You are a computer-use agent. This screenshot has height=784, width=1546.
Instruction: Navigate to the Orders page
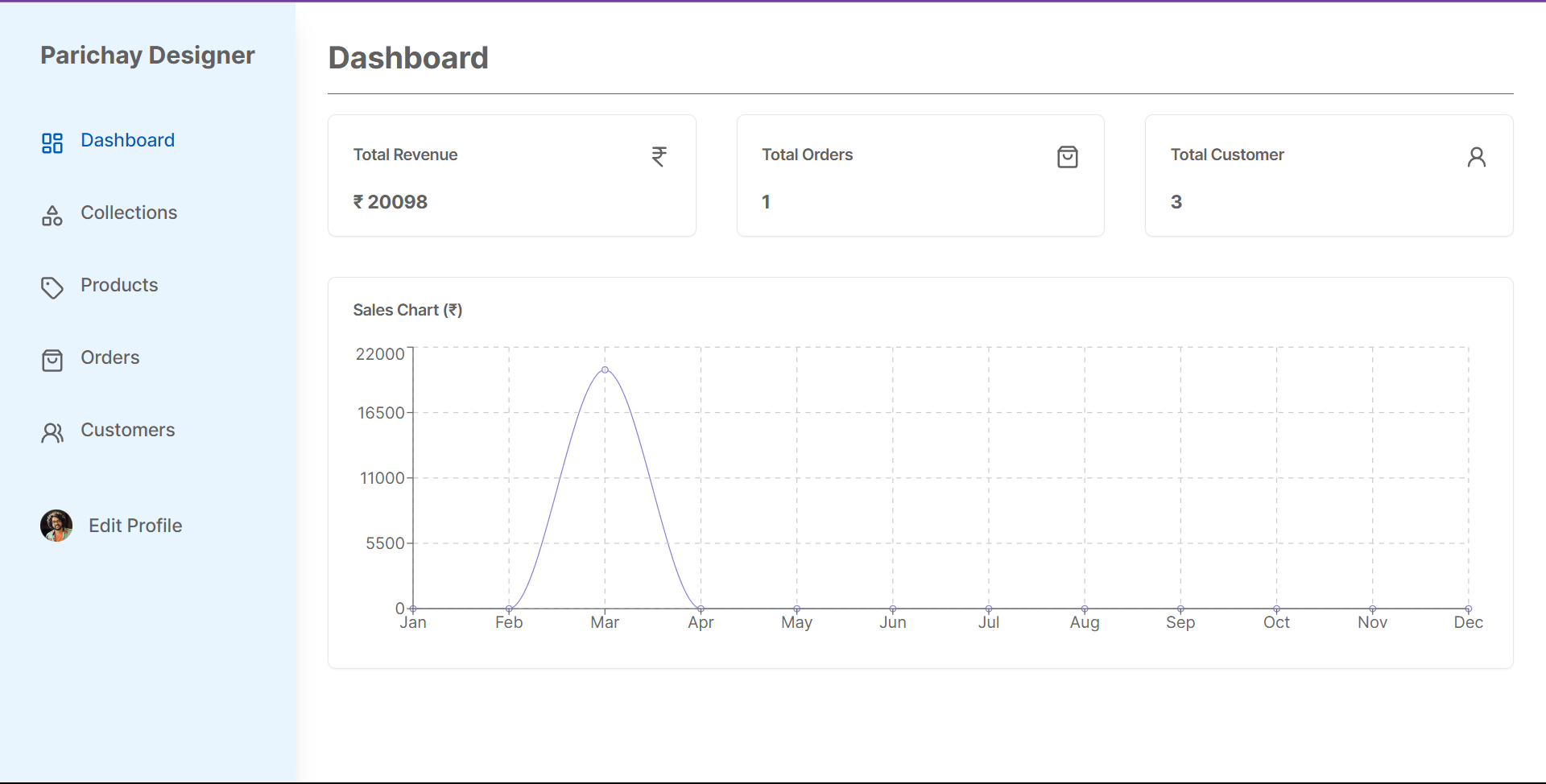click(x=110, y=357)
